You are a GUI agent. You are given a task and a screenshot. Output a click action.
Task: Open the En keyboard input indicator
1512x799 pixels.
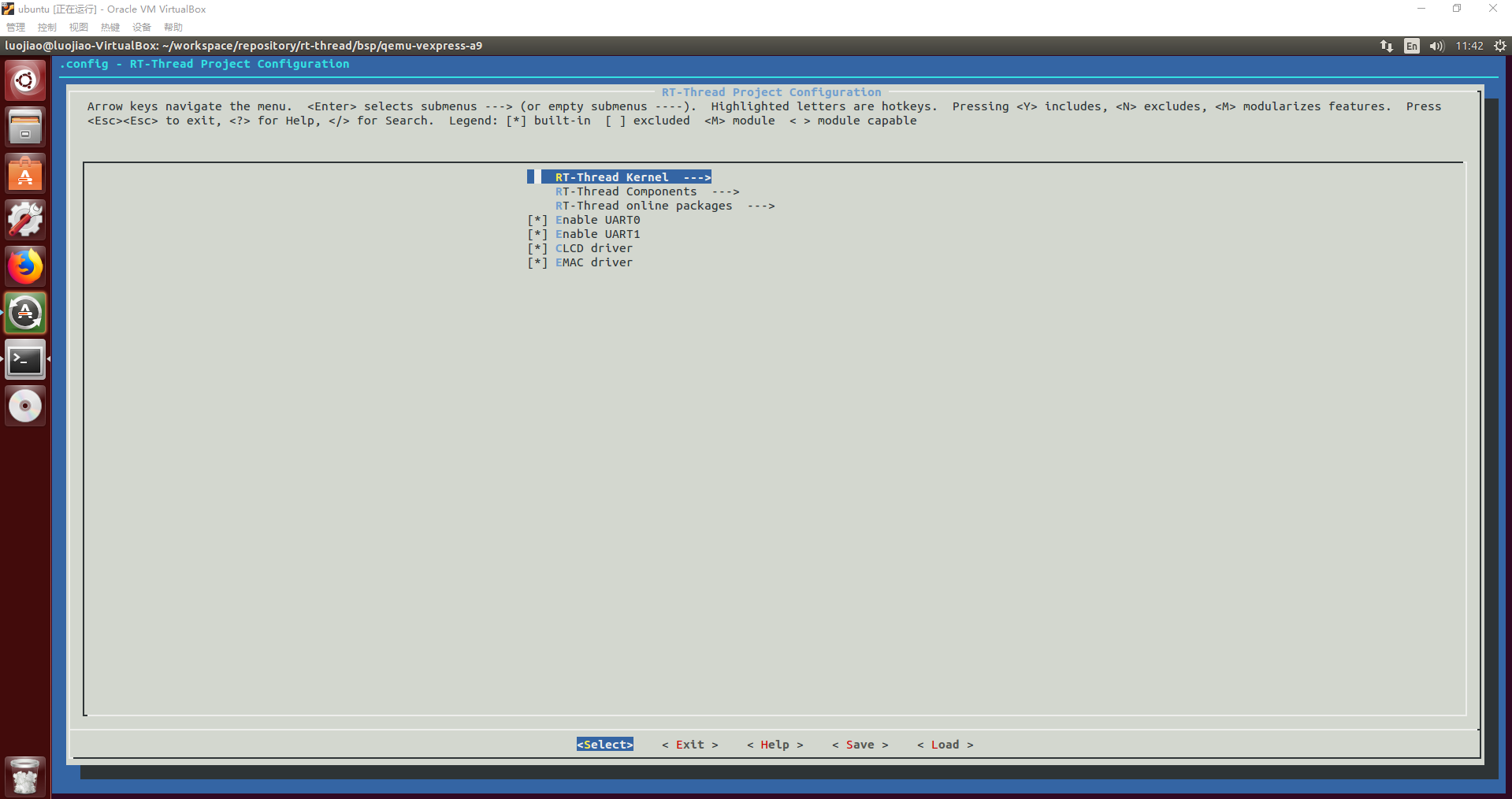coord(1411,46)
